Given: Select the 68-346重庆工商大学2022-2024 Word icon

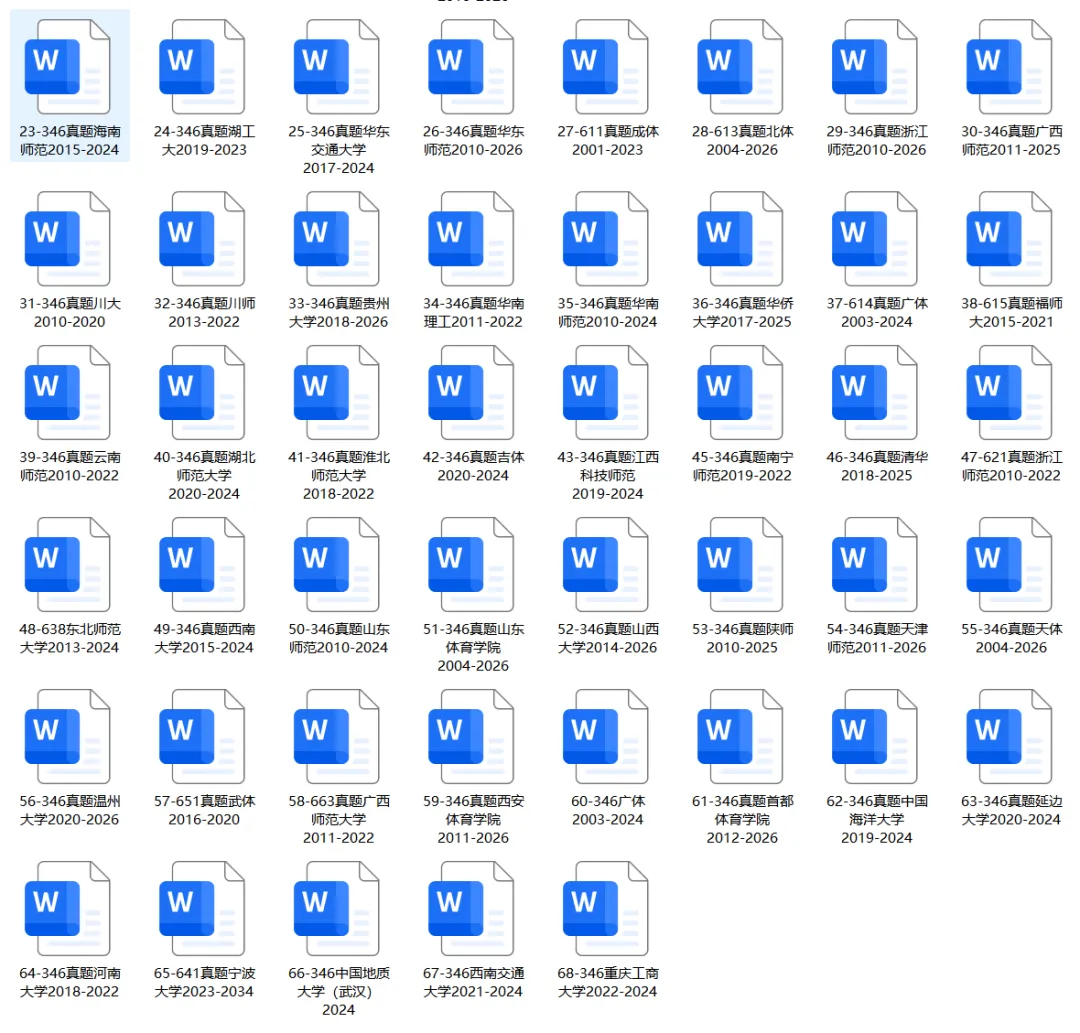Looking at the screenshot, I should (605, 909).
